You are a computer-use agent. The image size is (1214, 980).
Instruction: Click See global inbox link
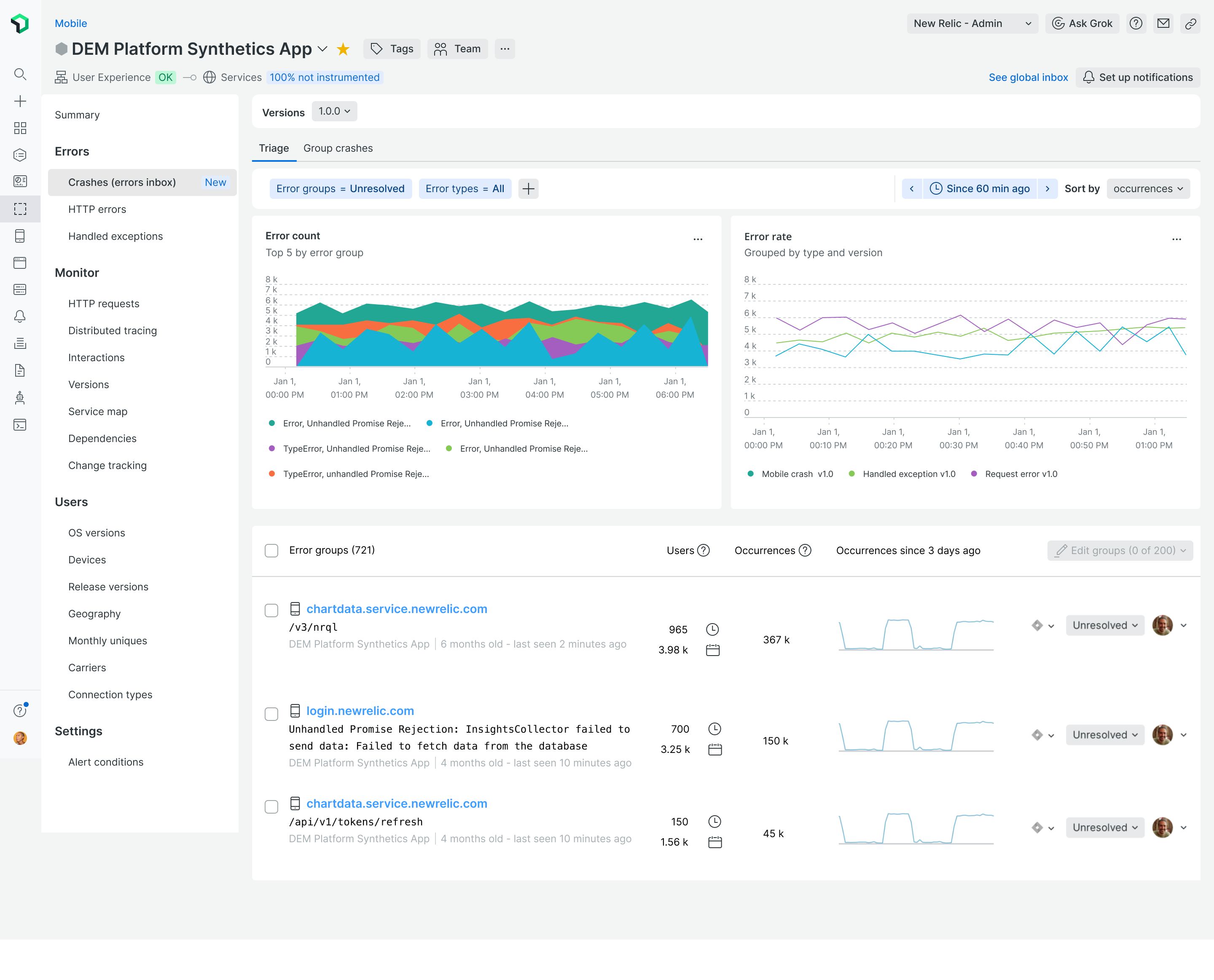click(x=1028, y=78)
